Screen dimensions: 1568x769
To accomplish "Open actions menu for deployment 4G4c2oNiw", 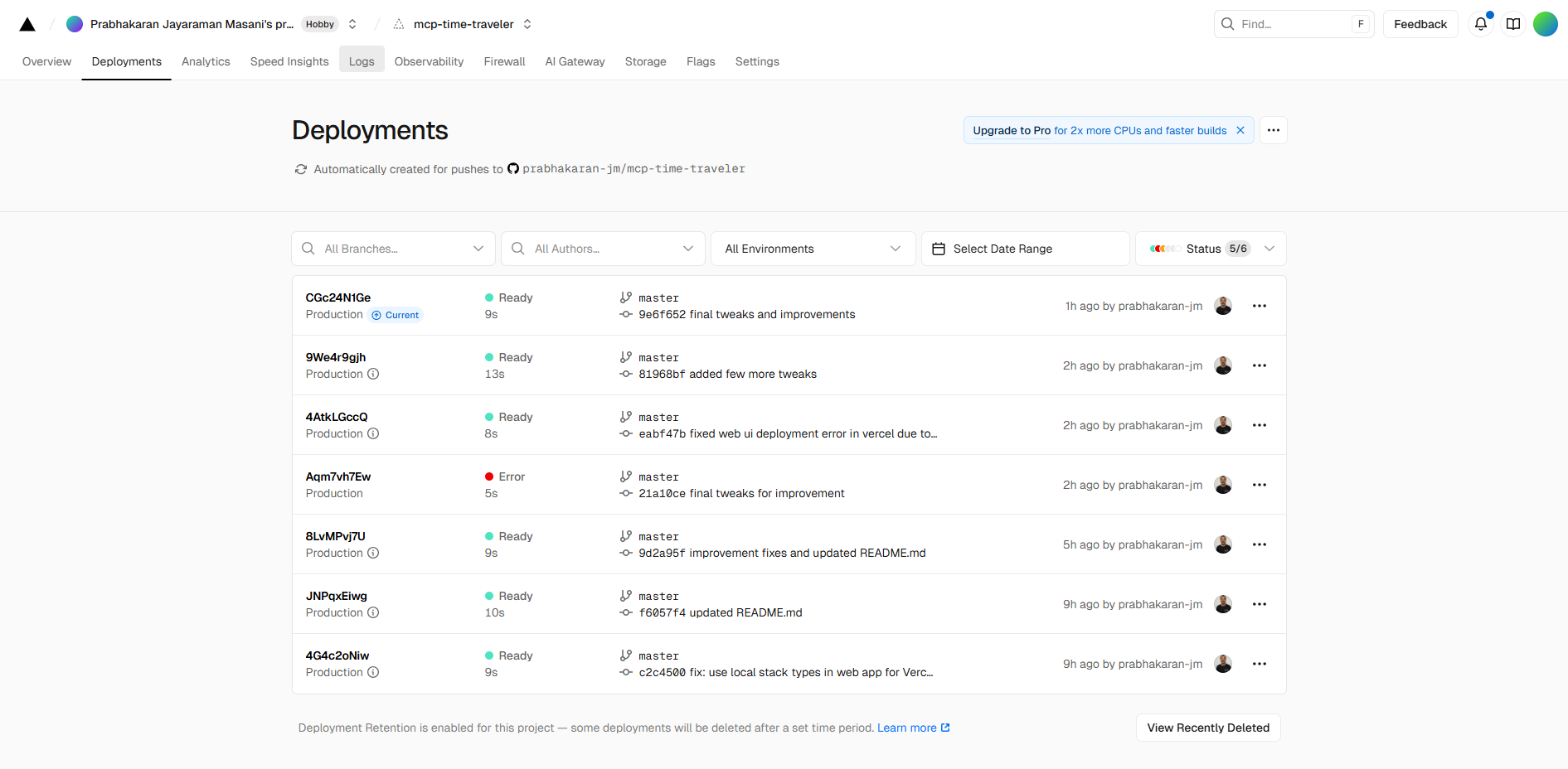I will click(x=1260, y=664).
